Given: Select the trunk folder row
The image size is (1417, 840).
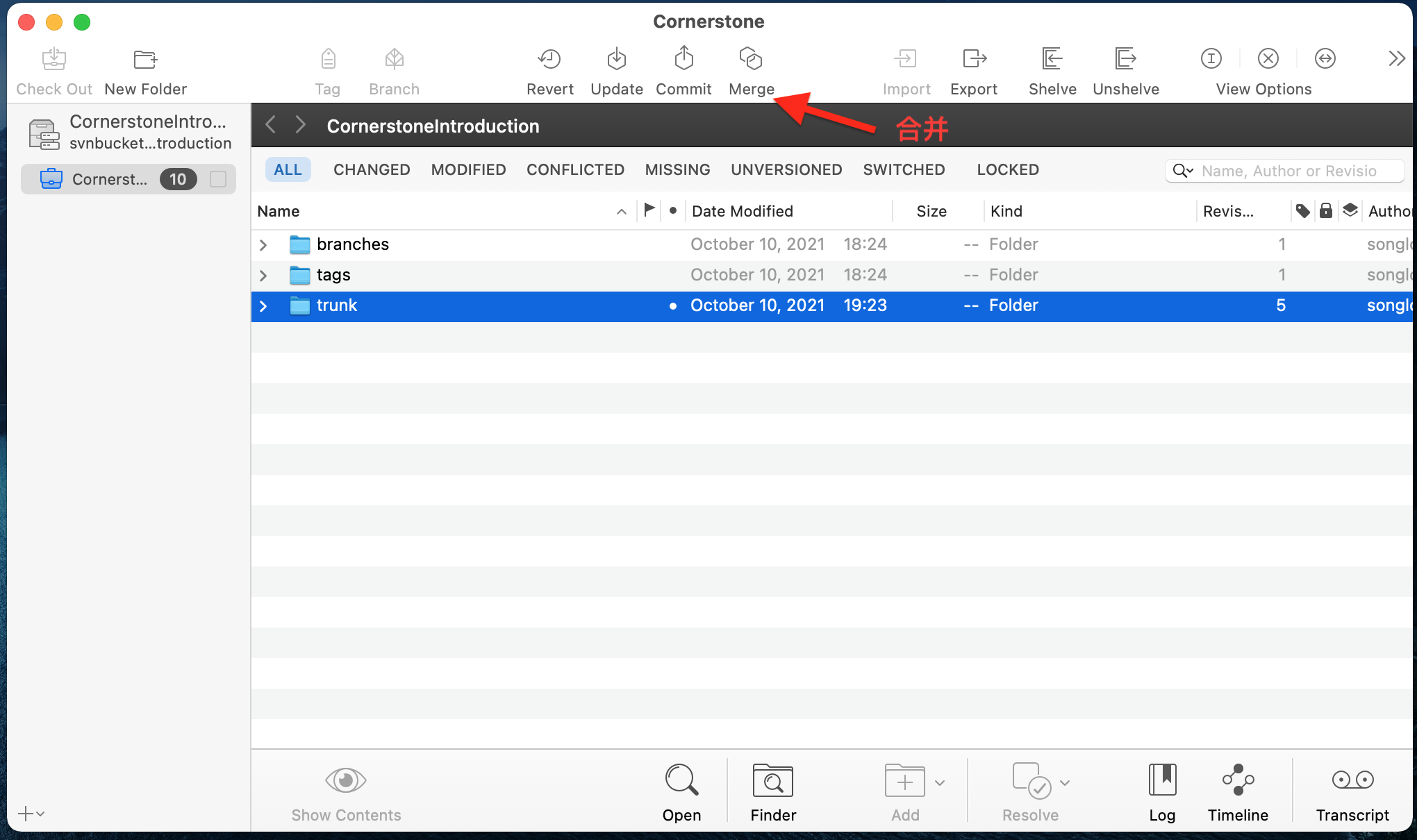Looking at the screenshot, I should tap(832, 306).
